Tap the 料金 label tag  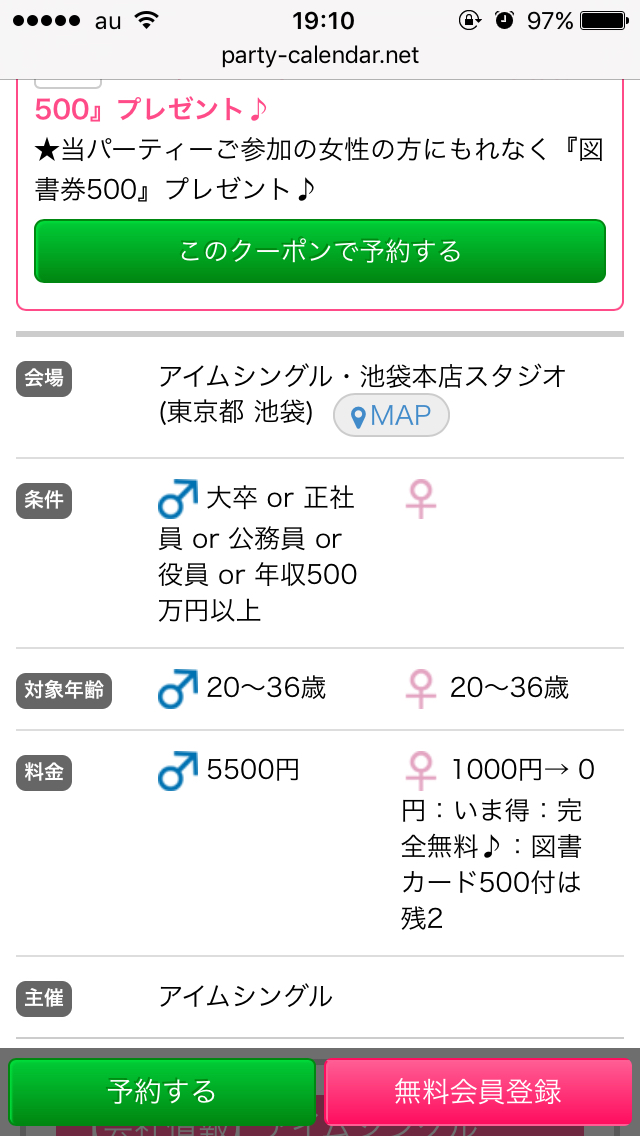[x=44, y=772]
